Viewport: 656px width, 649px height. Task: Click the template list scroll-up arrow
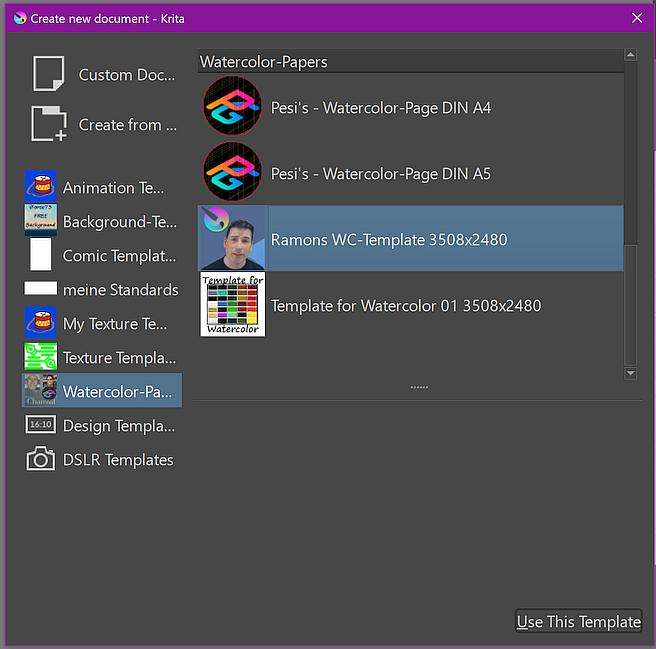pyautogui.click(x=630, y=54)
